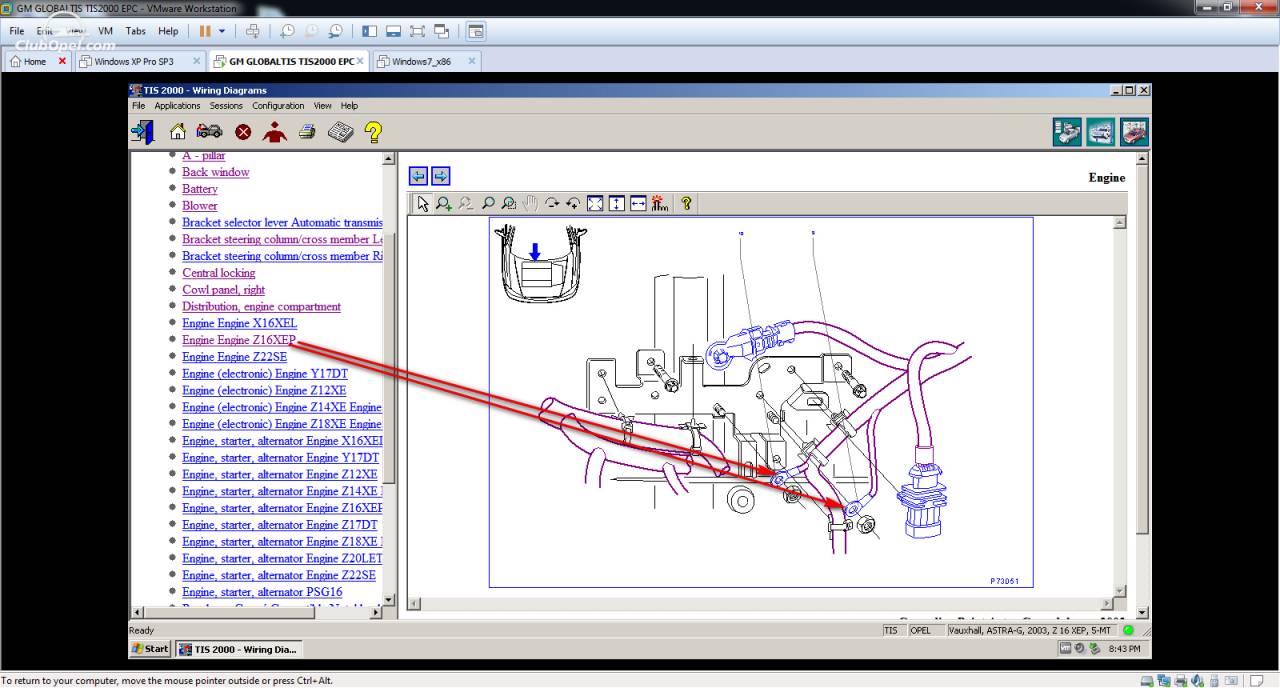1280x688 pixels.
Task: Select the zoom in magnifier tool
Action: click(x=444, y=203)
